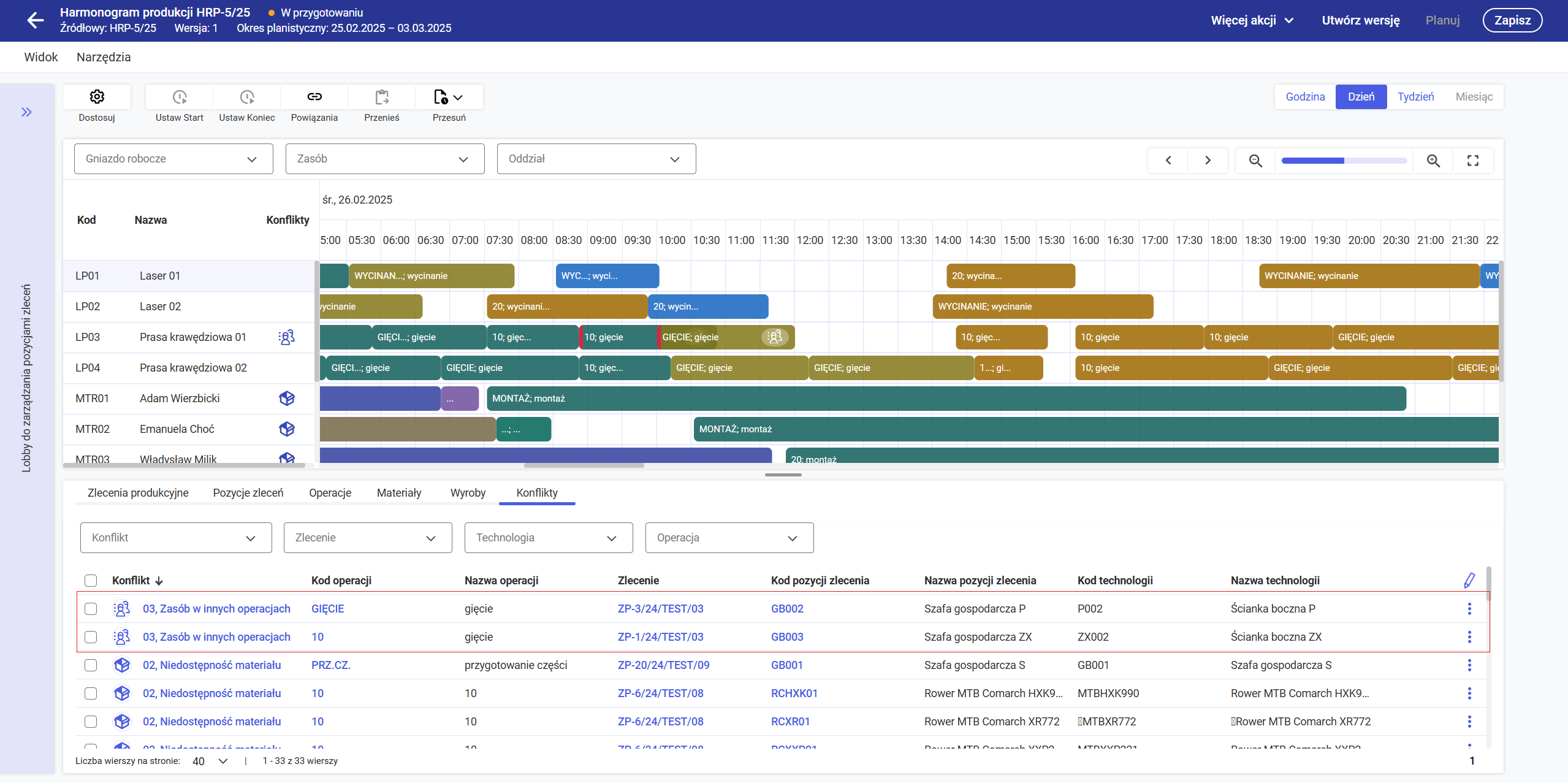Click the Gantt horizontal scrollbar
The height and width of the screenshot is (783, 1568).
(584, 465)
